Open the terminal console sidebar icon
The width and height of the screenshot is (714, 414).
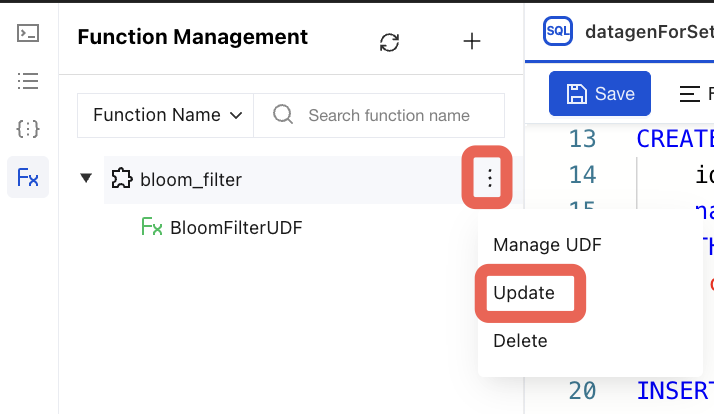point(28,33)
